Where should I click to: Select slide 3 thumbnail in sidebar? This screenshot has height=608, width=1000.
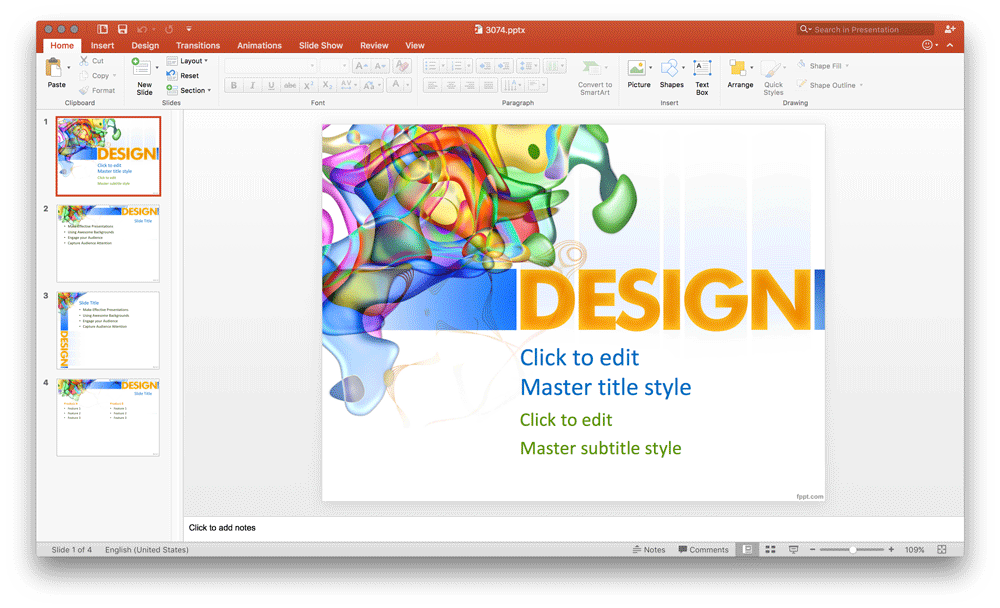(108, 328)
